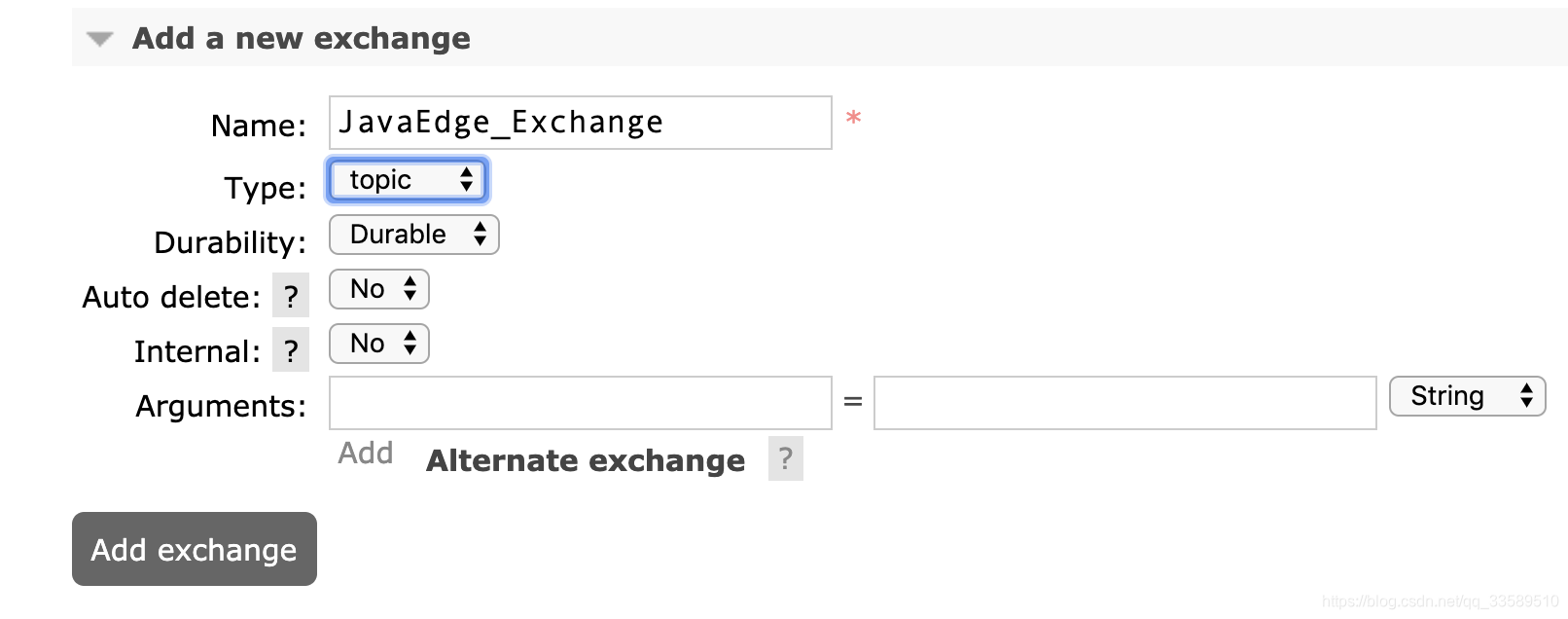Open the Internal No dropdown

tap(379, 344)
